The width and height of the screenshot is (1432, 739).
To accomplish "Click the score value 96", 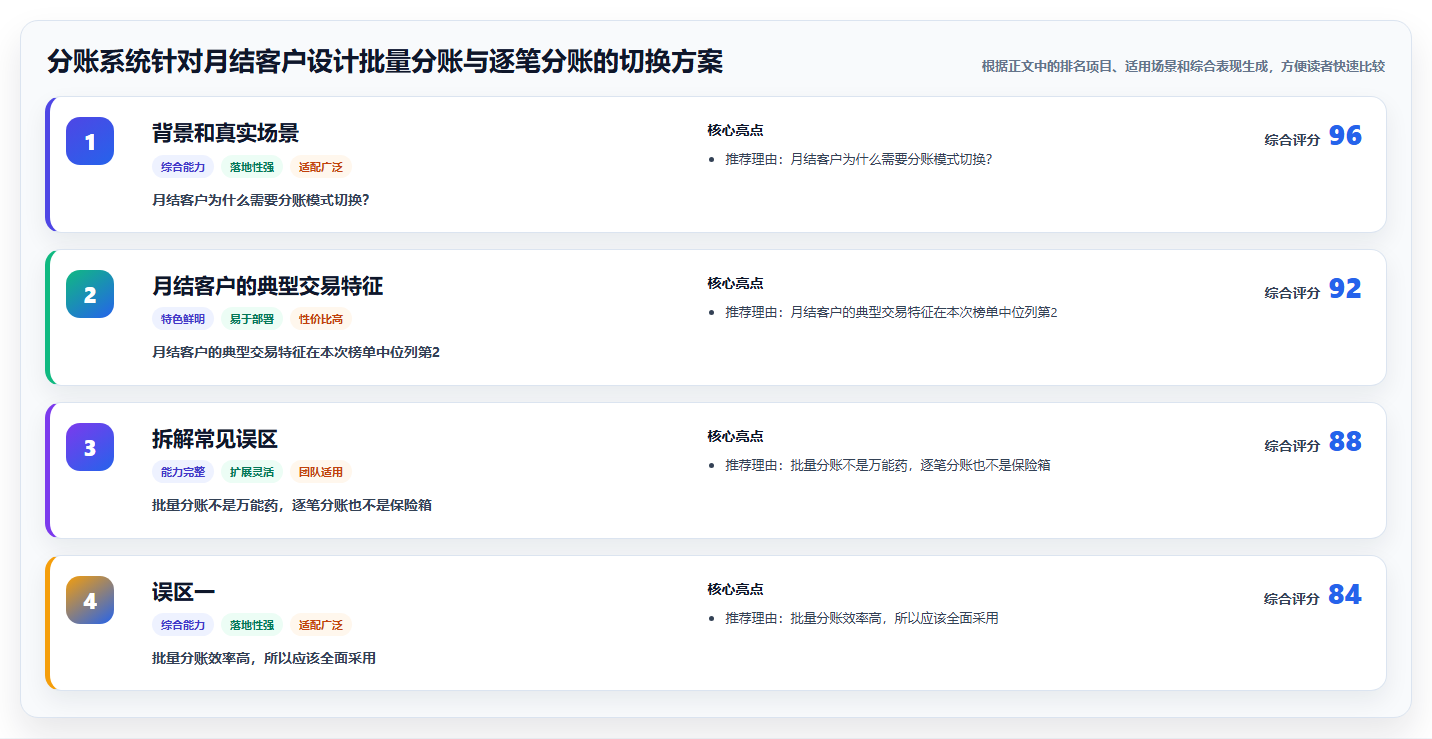I will pyautogui.click(x=1345, y=136).
